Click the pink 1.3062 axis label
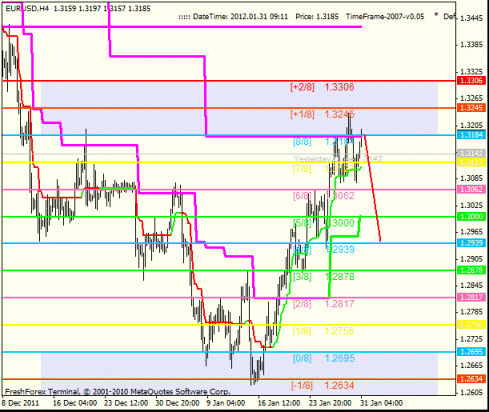 471,189
